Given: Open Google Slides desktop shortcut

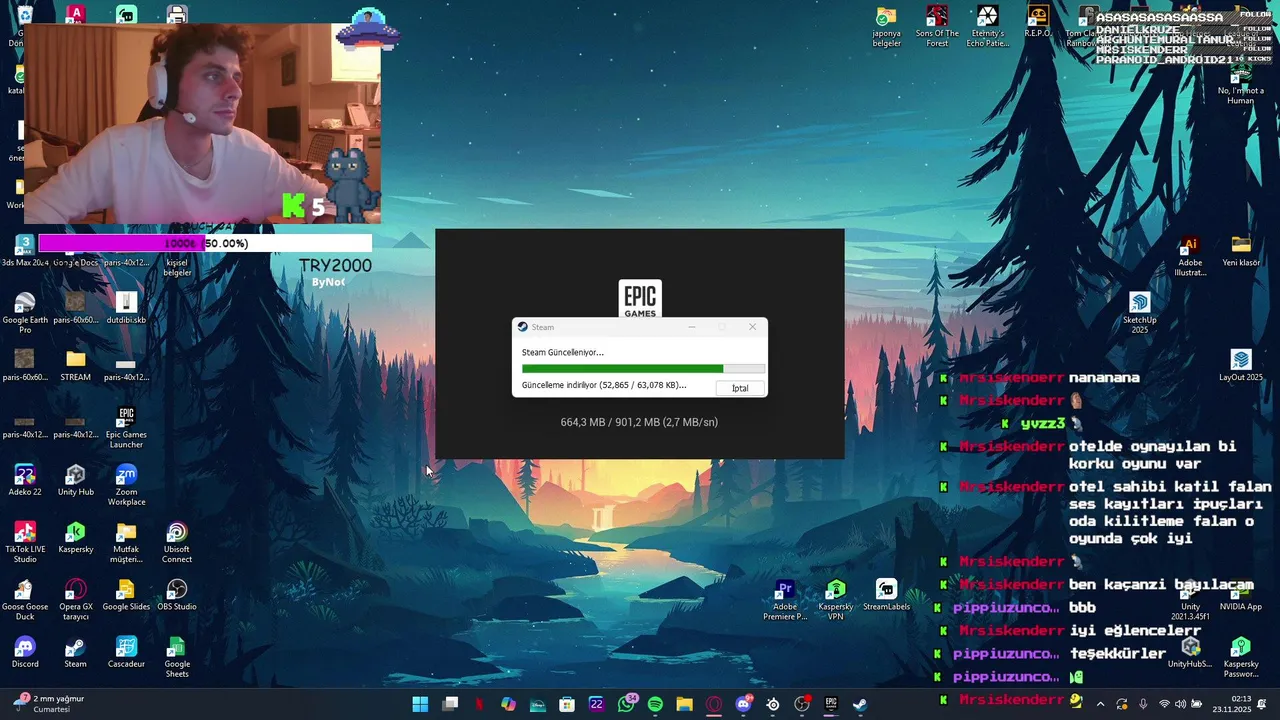Looking at the screenshot, I should click(x=126, y=594).
